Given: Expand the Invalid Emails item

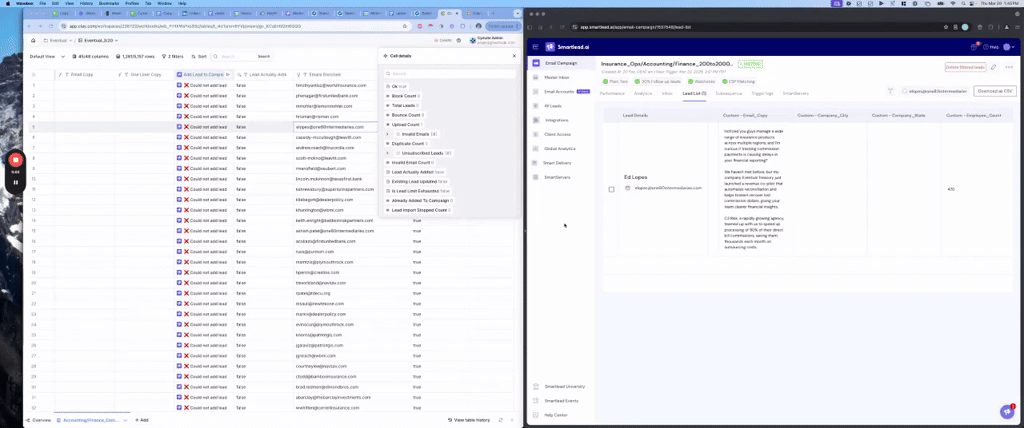Looking at the screenshot, I should 387,133.
